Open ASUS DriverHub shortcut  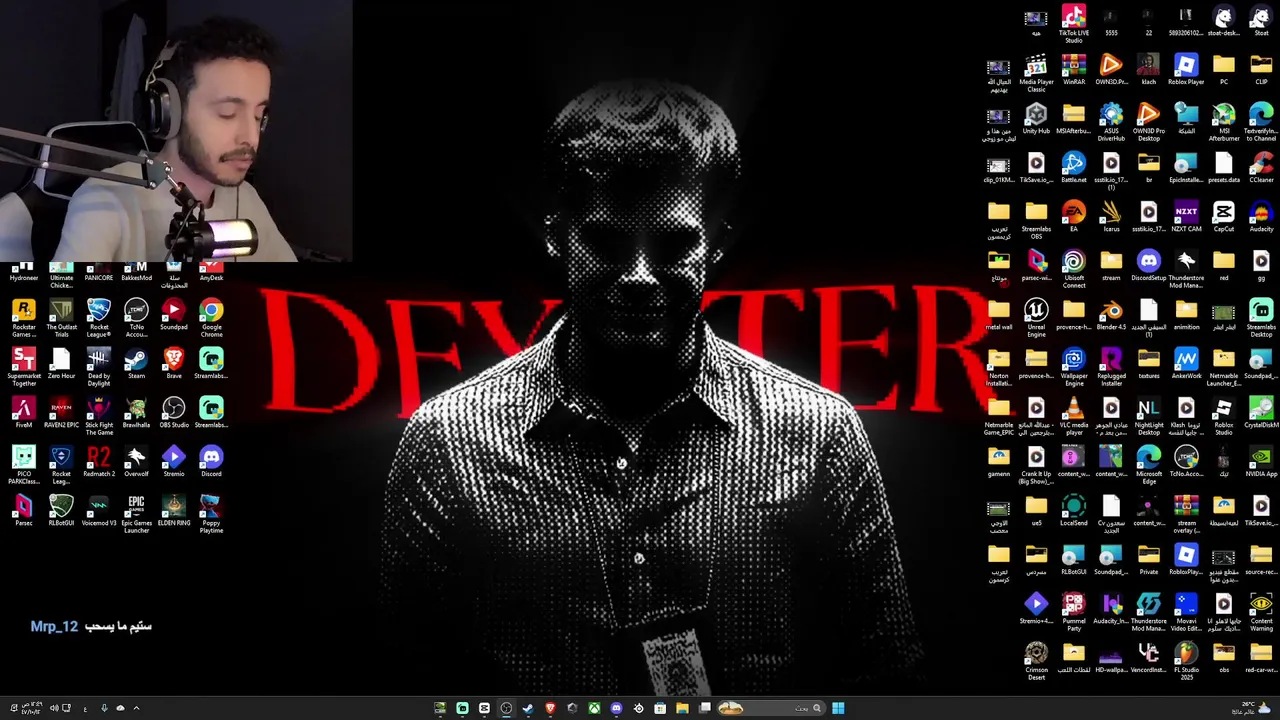[1111, 122]
